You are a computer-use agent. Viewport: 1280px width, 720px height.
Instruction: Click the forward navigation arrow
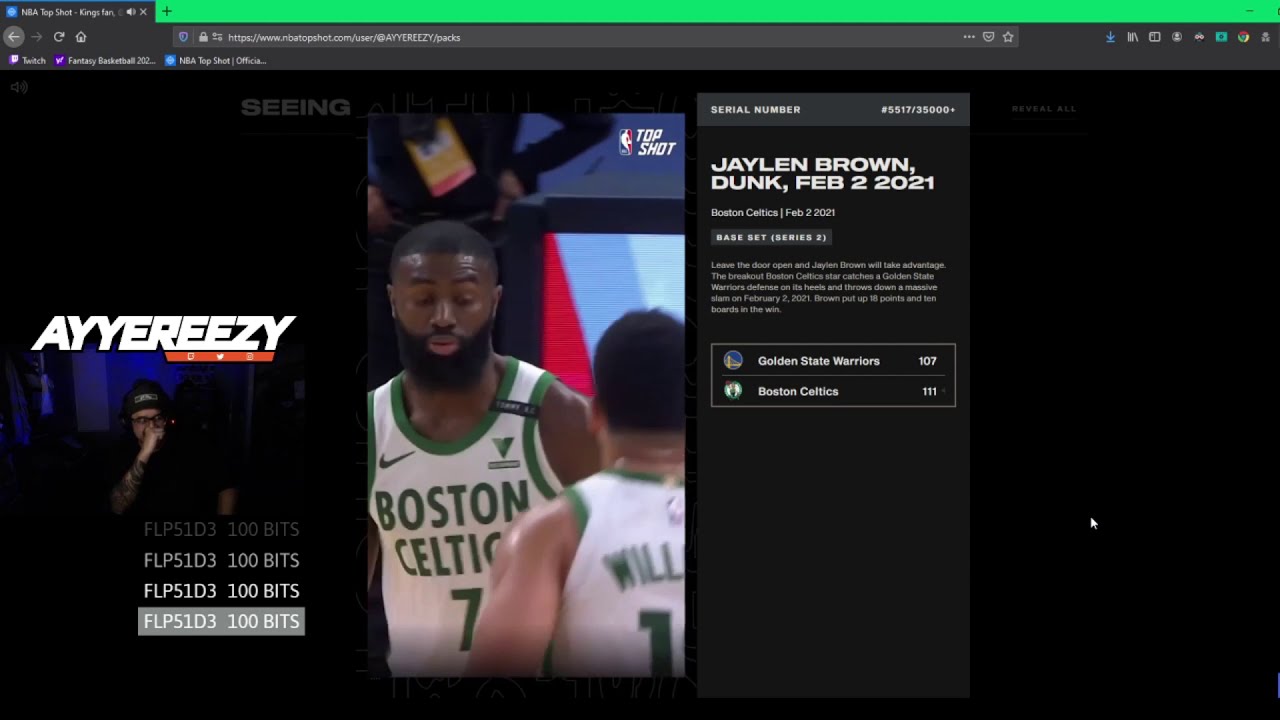tap(37, 37)
